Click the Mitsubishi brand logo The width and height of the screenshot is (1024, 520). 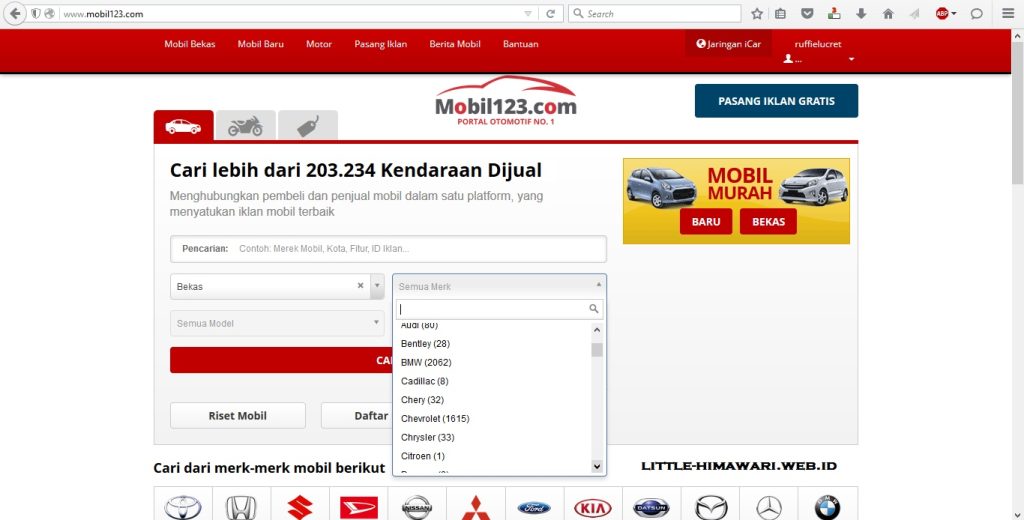(475, 506)
